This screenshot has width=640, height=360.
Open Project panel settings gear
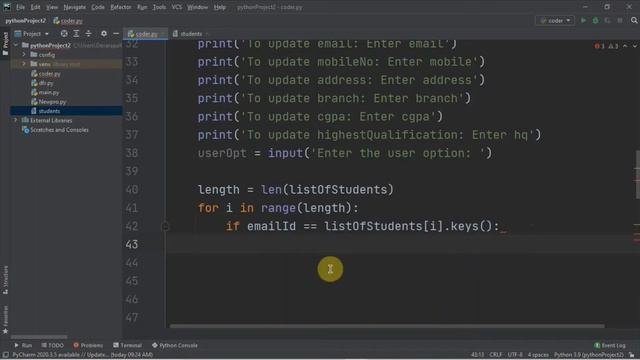(104, 33)
